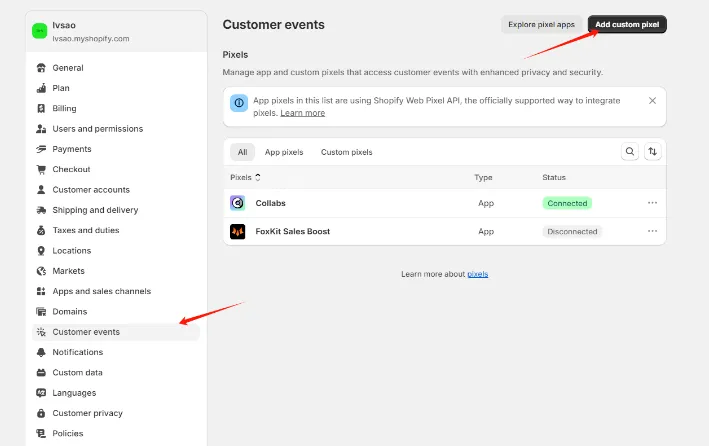Follow the Learn more link in banner
This screenshot has width=709, height=446.
(x=303, y=113)
